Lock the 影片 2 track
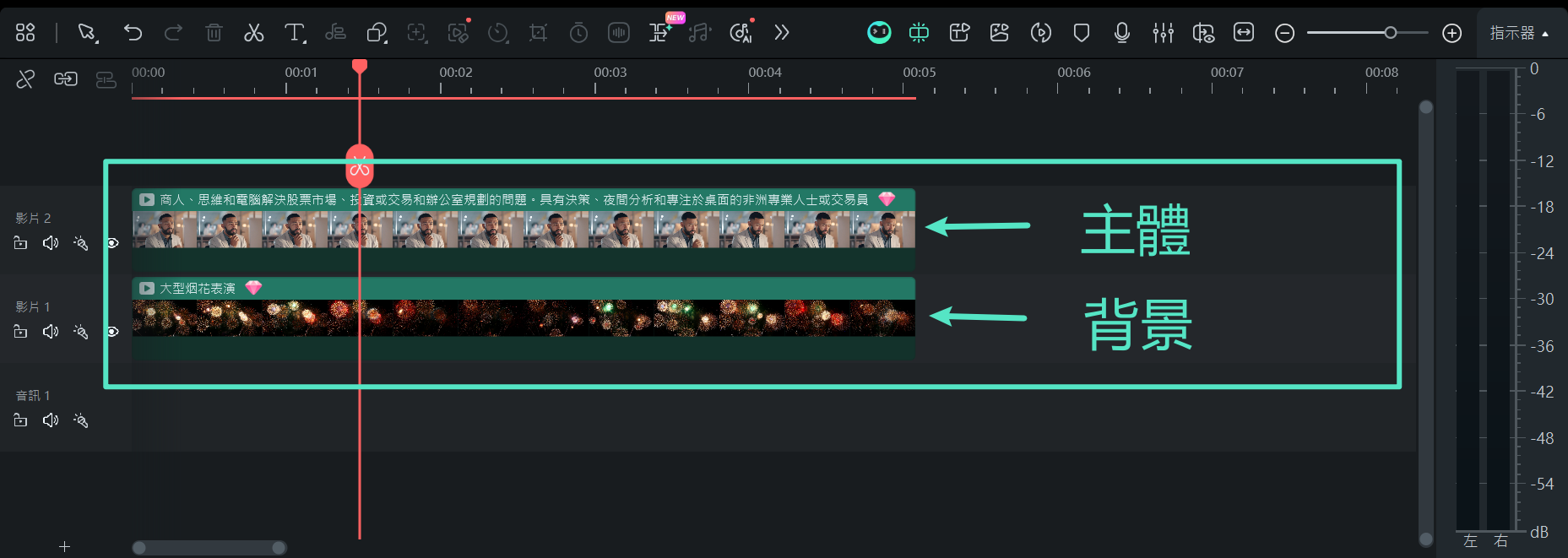The width and height of the screenshot is (1568, 558). point(21,243)
